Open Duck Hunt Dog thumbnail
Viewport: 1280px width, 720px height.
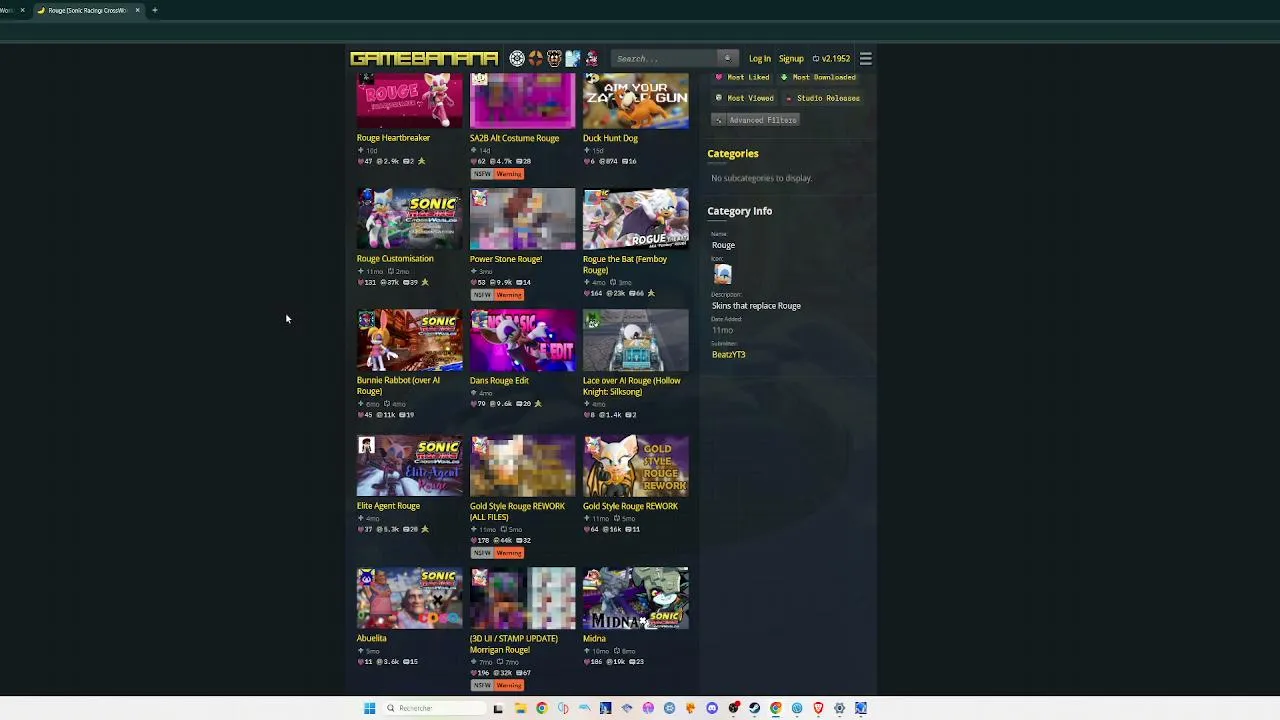pos(636,101)
